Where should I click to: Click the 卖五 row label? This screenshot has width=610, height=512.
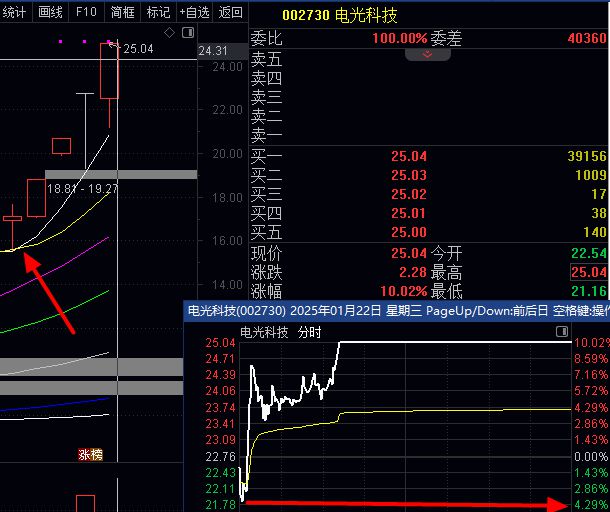[x=266, y=59]
